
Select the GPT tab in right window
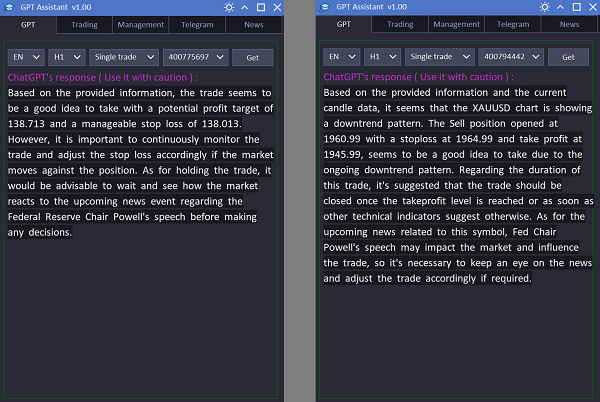point(344,24)
